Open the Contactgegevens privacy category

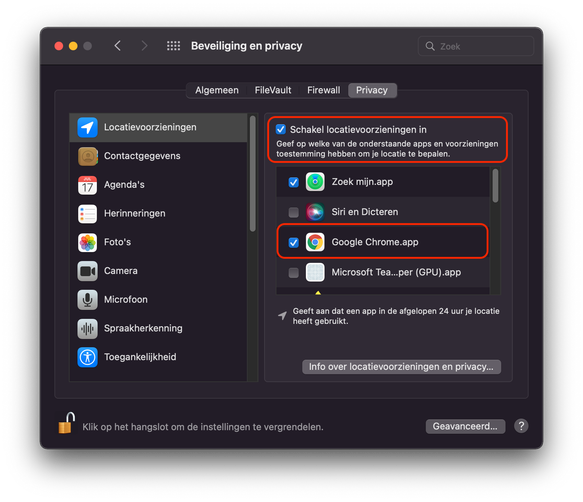(x=158, y=156)
